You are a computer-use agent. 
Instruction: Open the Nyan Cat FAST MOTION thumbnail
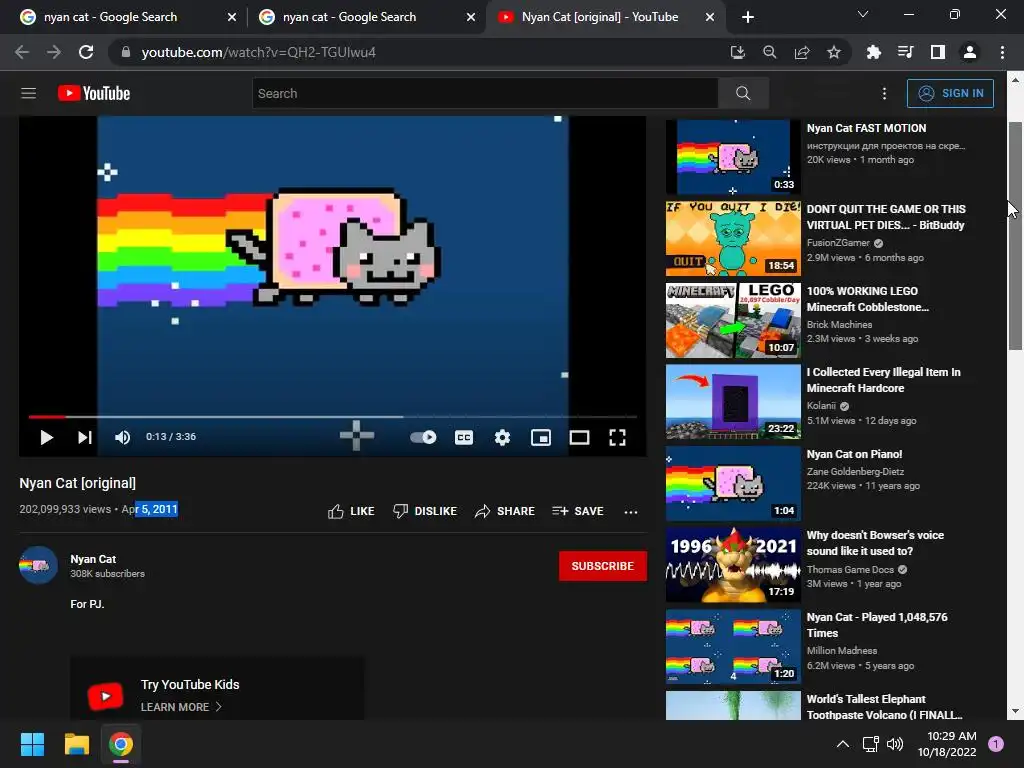733,157
